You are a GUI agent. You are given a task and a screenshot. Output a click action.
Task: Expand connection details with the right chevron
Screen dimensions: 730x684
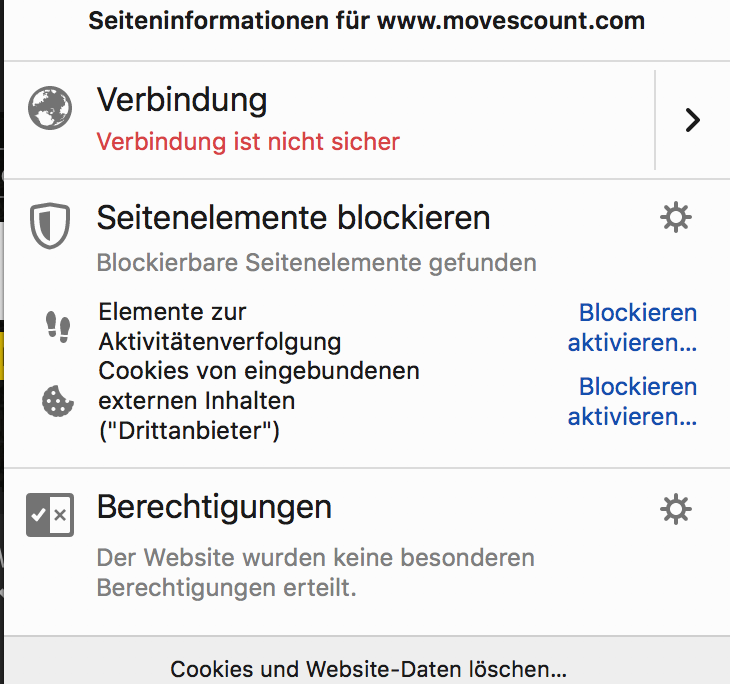(x=693, y=120)
